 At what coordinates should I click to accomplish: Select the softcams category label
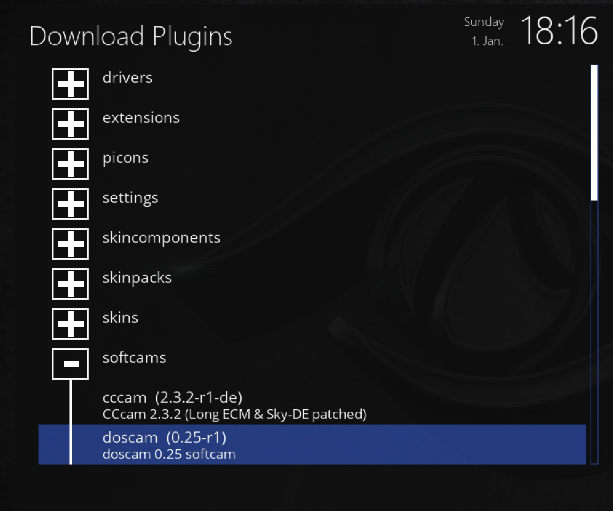click(x=134, y=358)
